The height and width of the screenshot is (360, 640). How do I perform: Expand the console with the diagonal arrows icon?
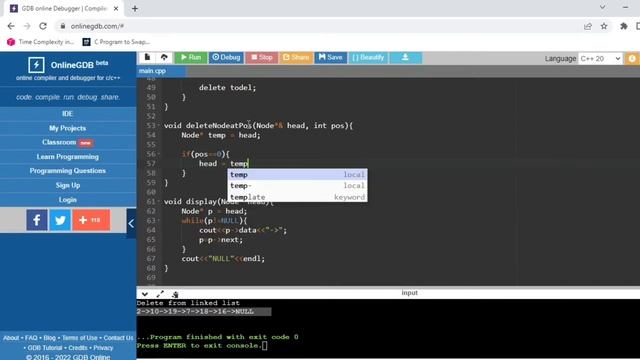(160, 294)
